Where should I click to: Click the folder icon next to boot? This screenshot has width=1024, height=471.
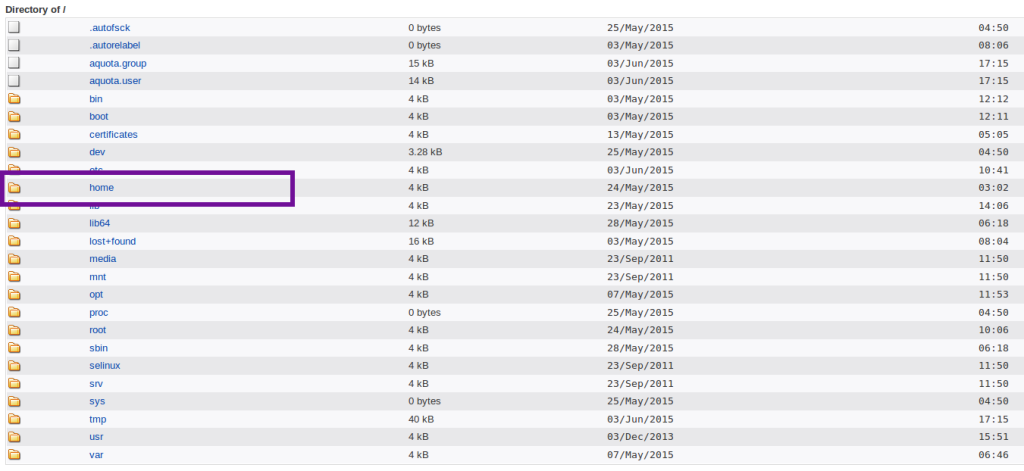[x=14, y=117]
